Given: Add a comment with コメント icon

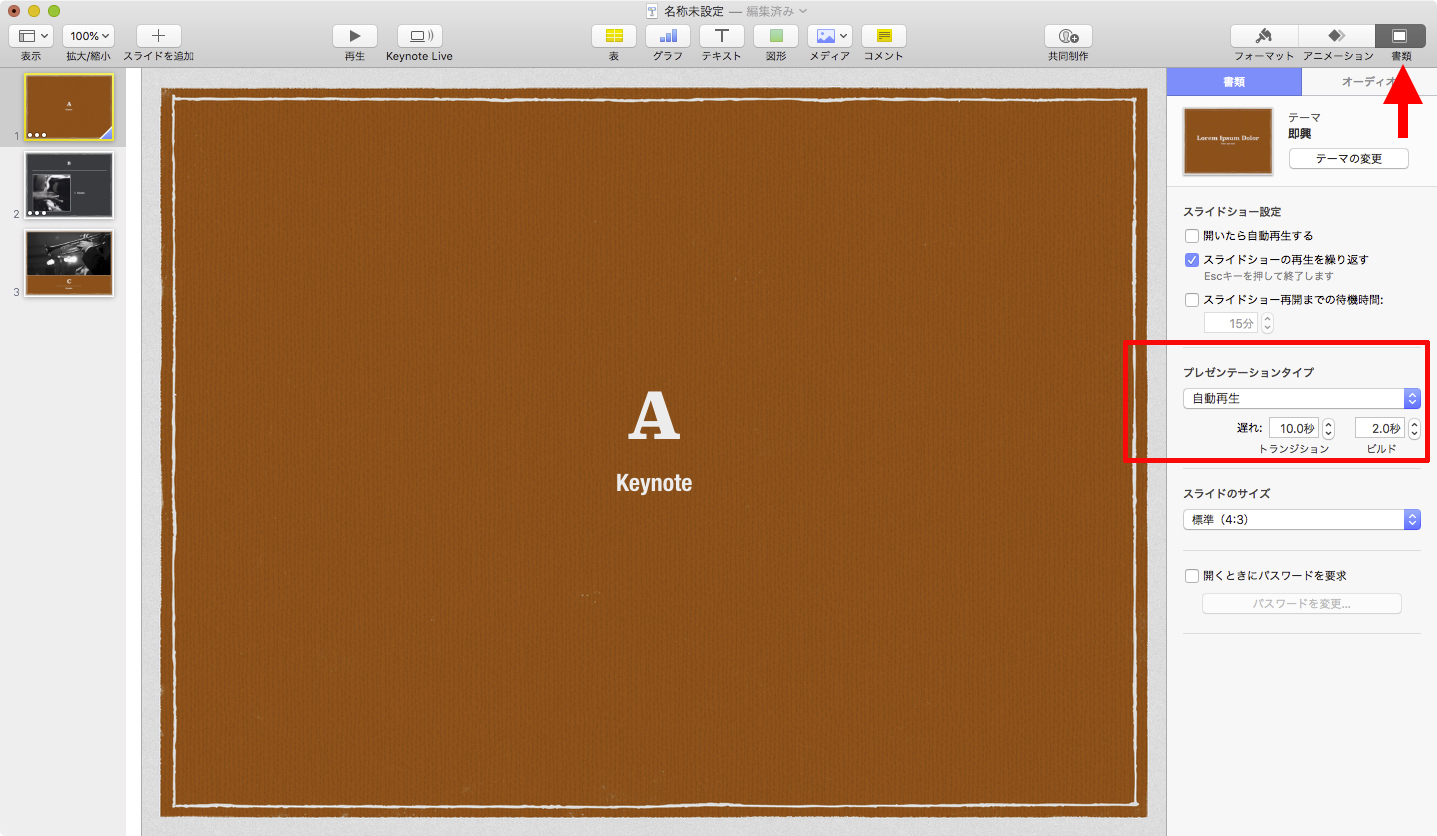Looking at the screenshot, I should point(884,36).
